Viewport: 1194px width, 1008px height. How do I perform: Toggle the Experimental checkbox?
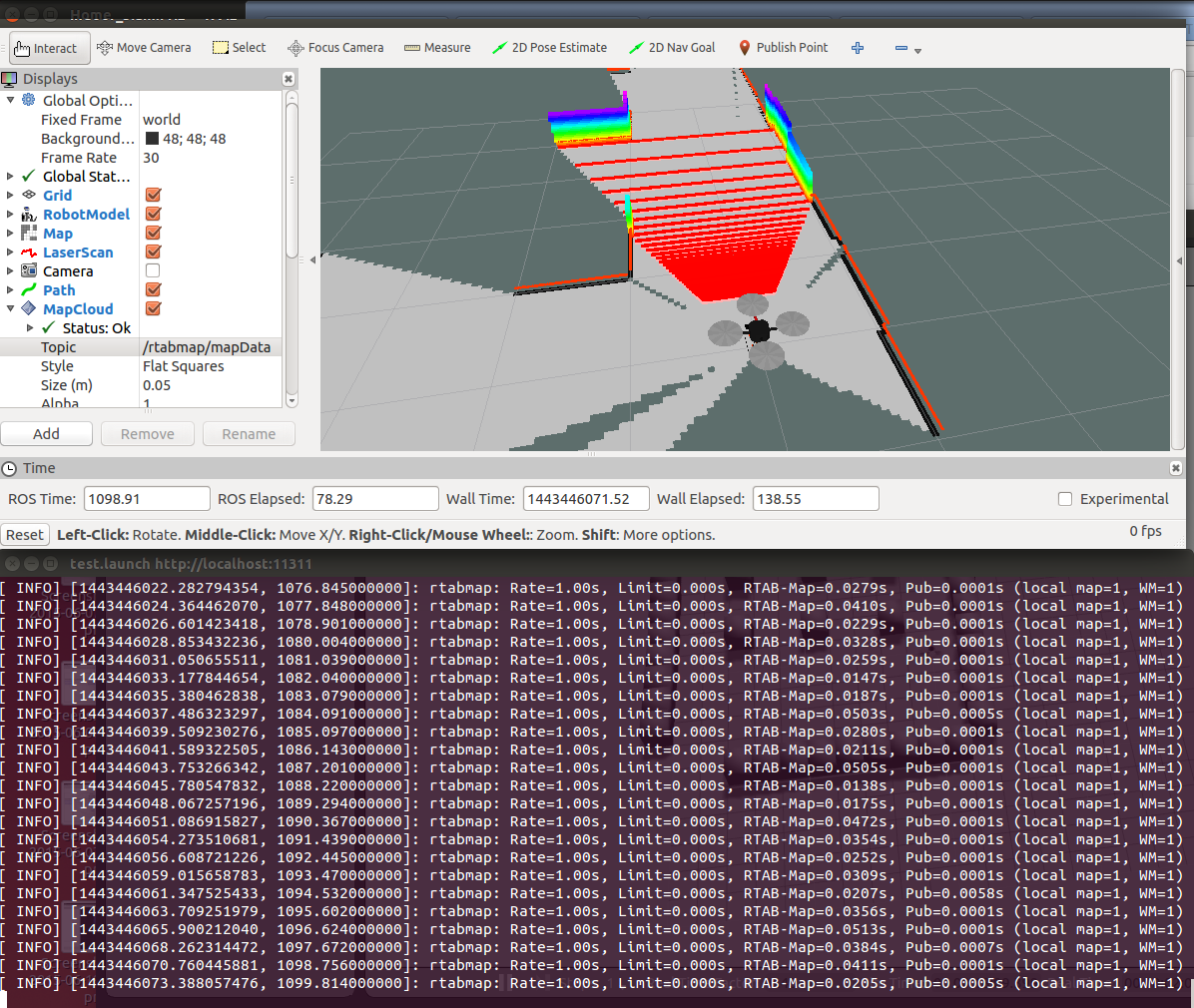pos(1065,499)
